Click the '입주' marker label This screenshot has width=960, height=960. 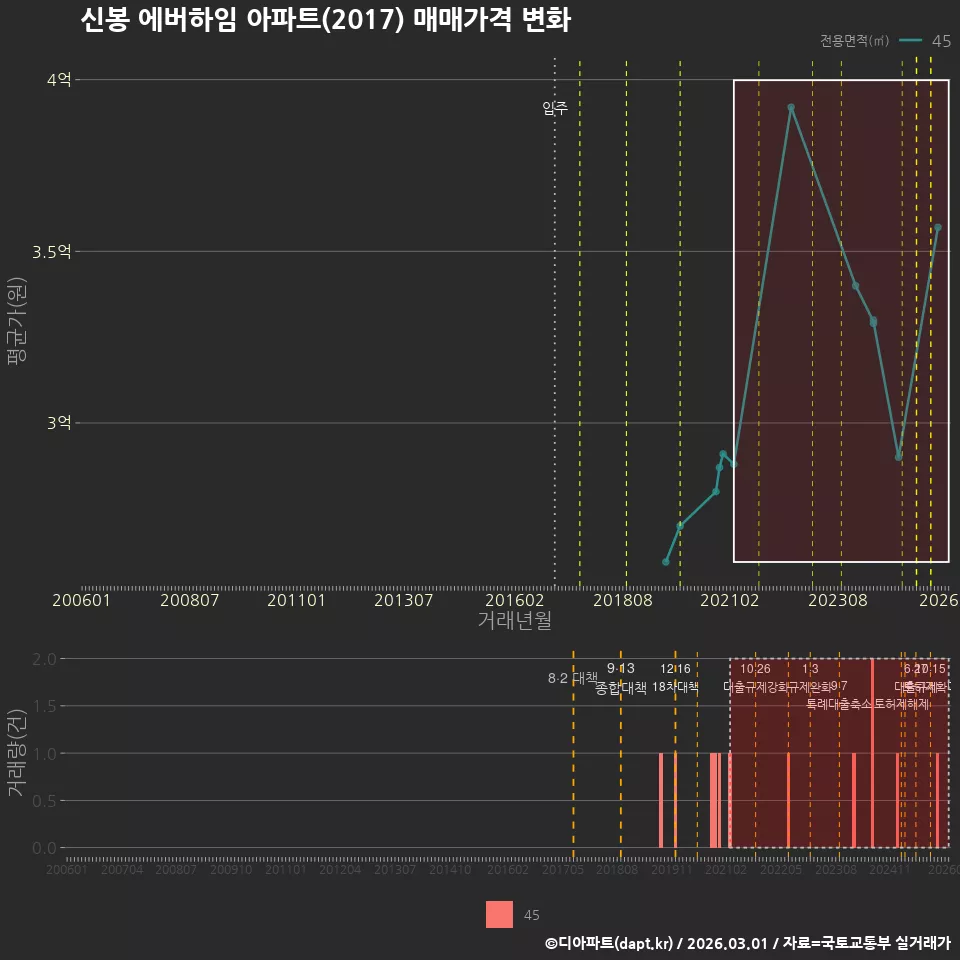click(555, 108)
